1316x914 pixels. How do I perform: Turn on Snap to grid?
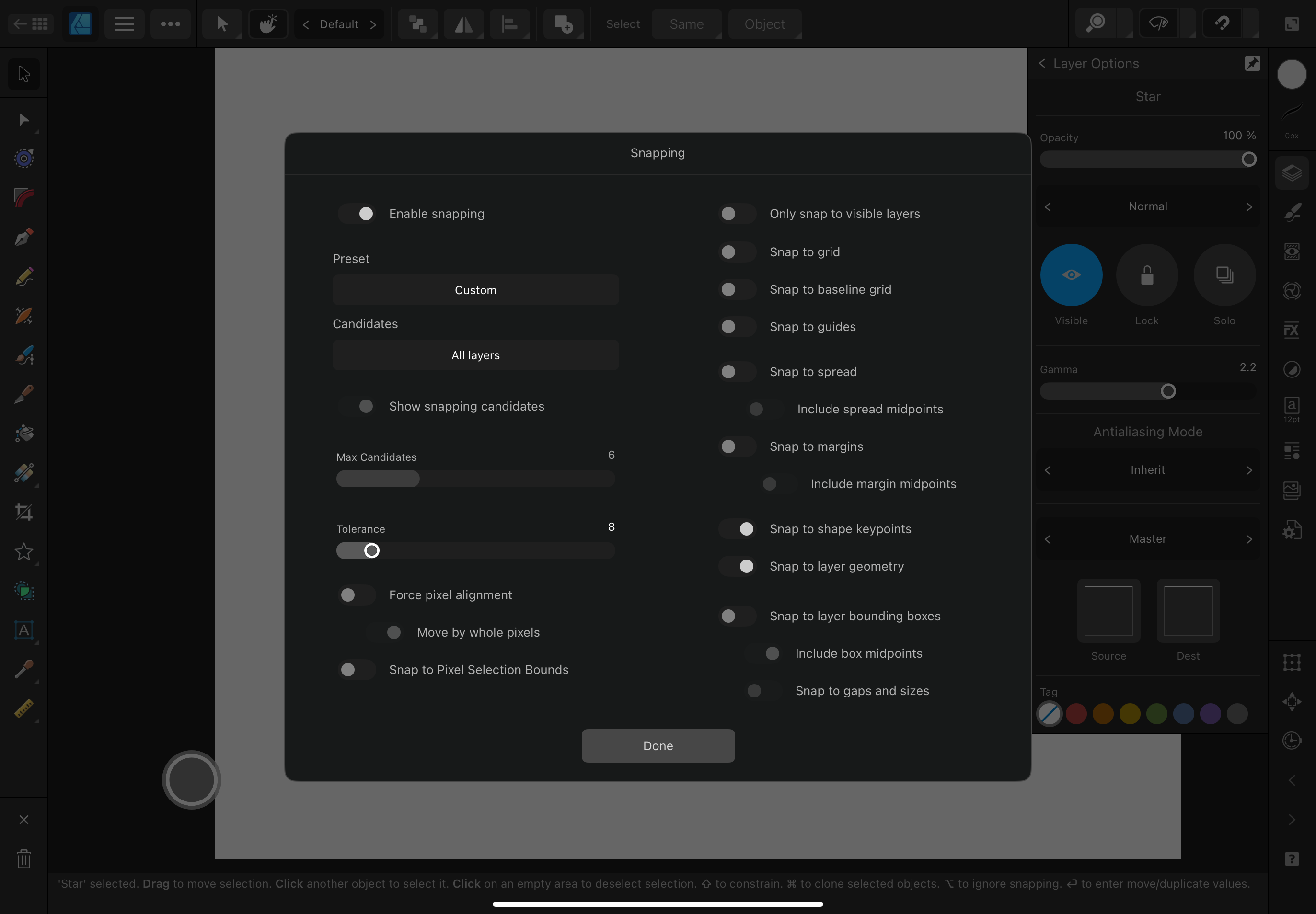click(x=737, y=252)
